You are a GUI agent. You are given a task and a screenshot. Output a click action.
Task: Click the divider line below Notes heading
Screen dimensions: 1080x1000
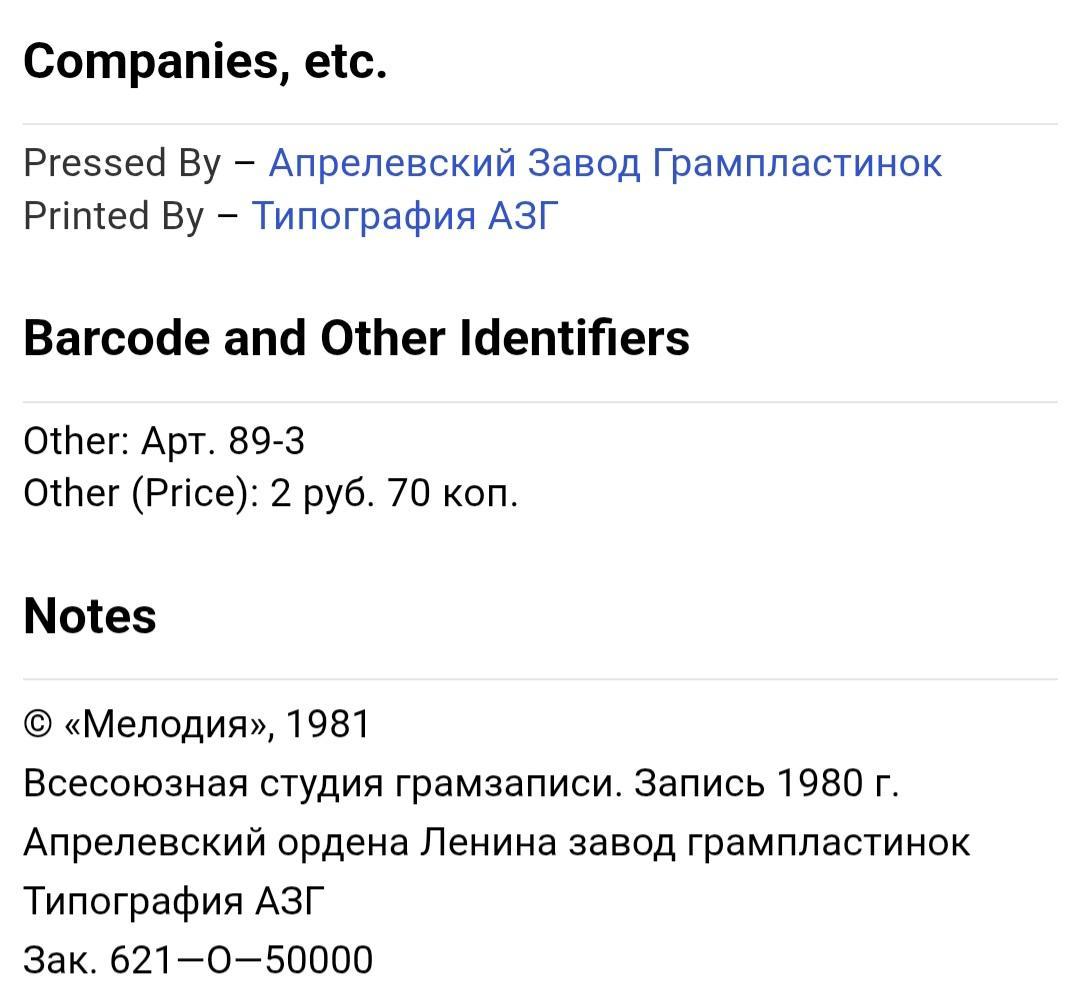point(540,679)
